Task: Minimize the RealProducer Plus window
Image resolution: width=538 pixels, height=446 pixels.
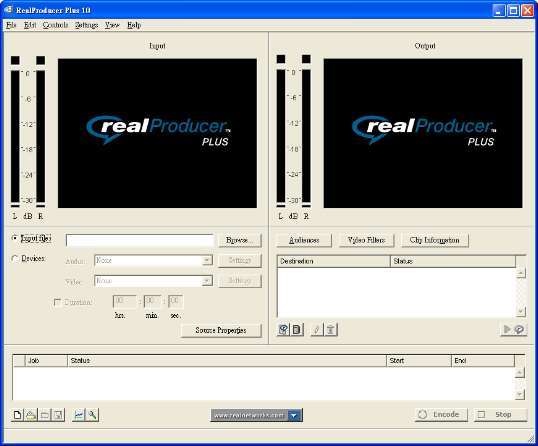Action: 499,10
